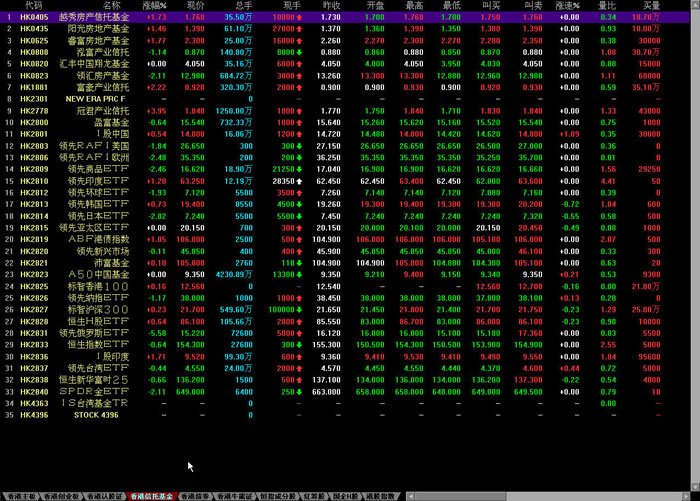Click the red up arrow in HK2831 row
This screenshot has height=501, width=700.
coord(301,332)
